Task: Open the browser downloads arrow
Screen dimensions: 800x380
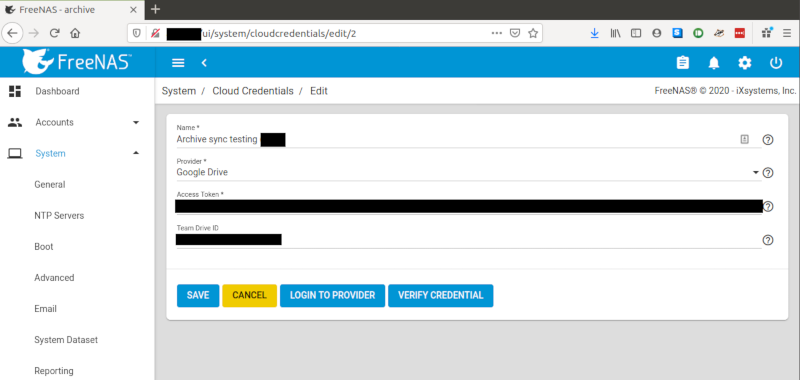Action: 594,33
